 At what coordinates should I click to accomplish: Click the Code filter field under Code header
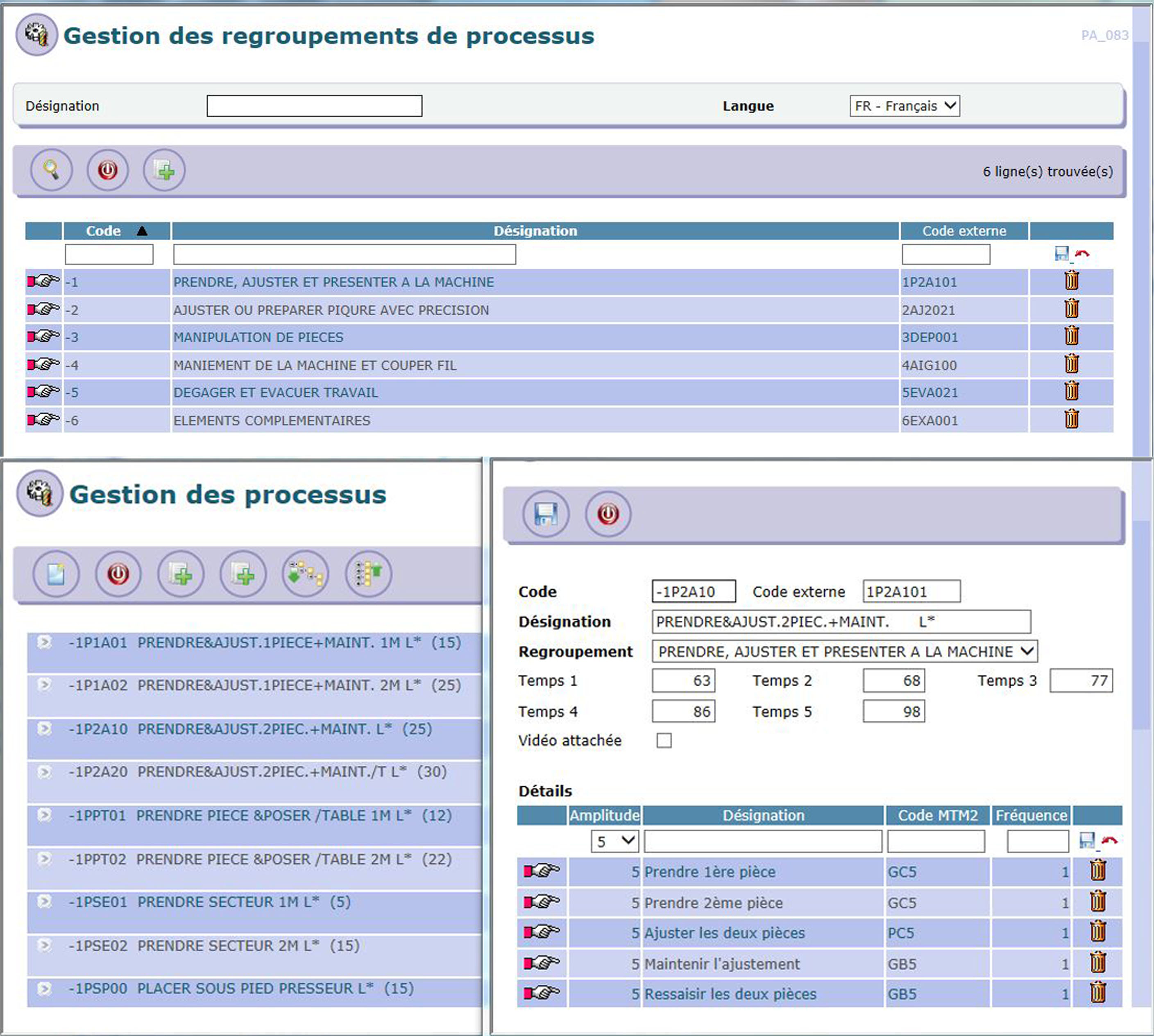(109, 254)
